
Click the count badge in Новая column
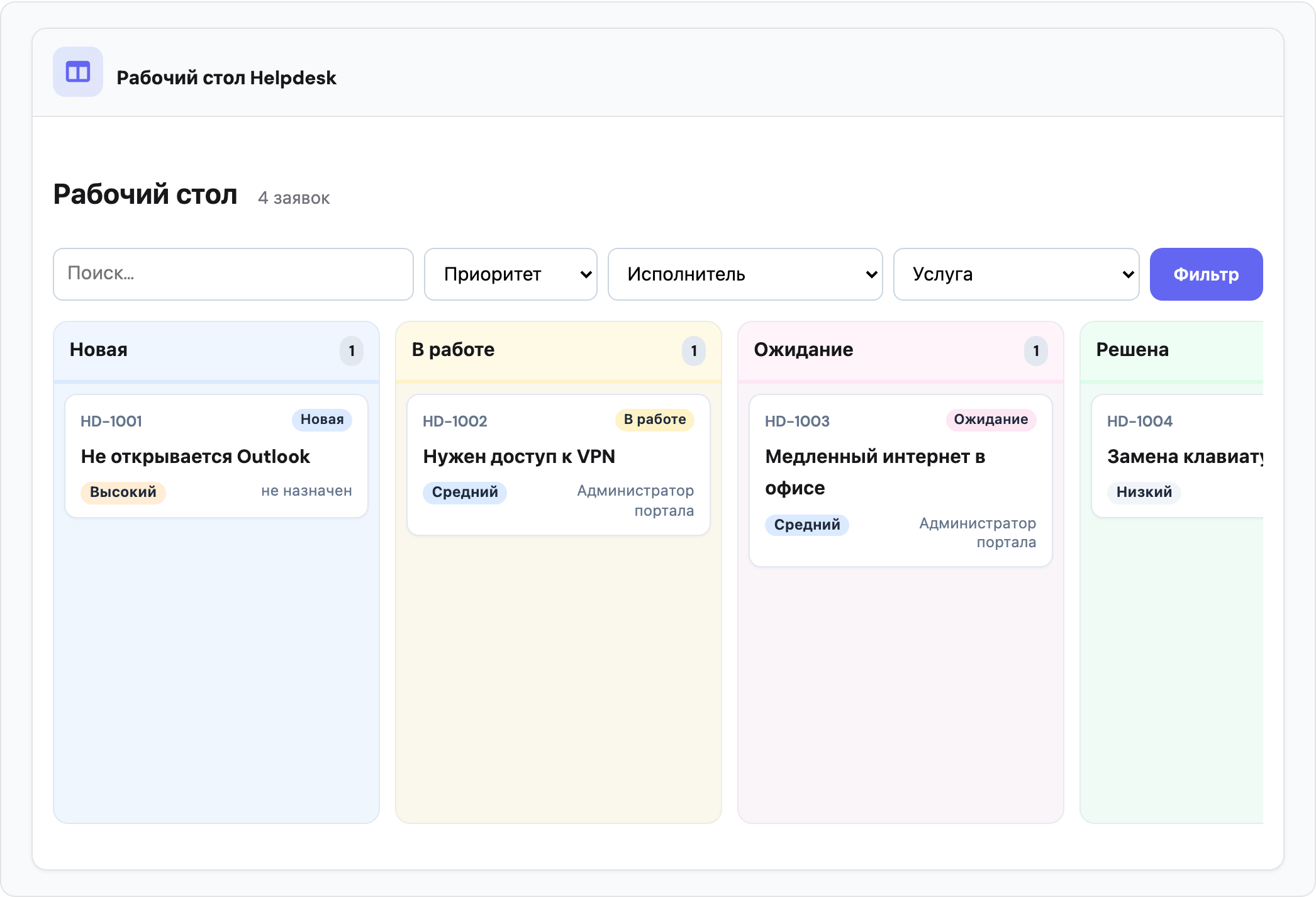click(352, 351)
